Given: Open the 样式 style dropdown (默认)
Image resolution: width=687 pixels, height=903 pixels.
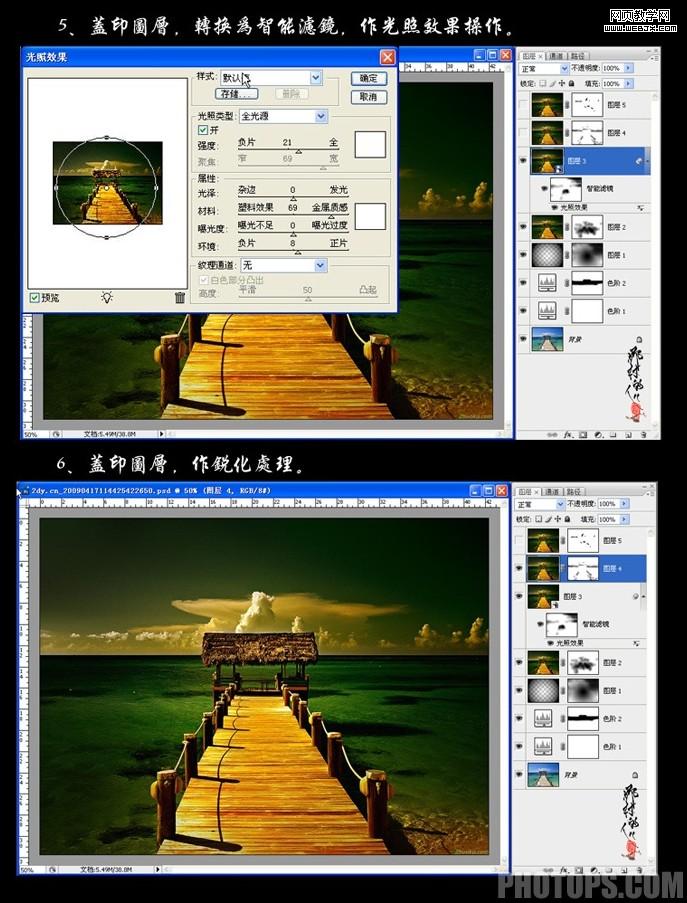Looking at the screenshot, I should pos(316,77).
